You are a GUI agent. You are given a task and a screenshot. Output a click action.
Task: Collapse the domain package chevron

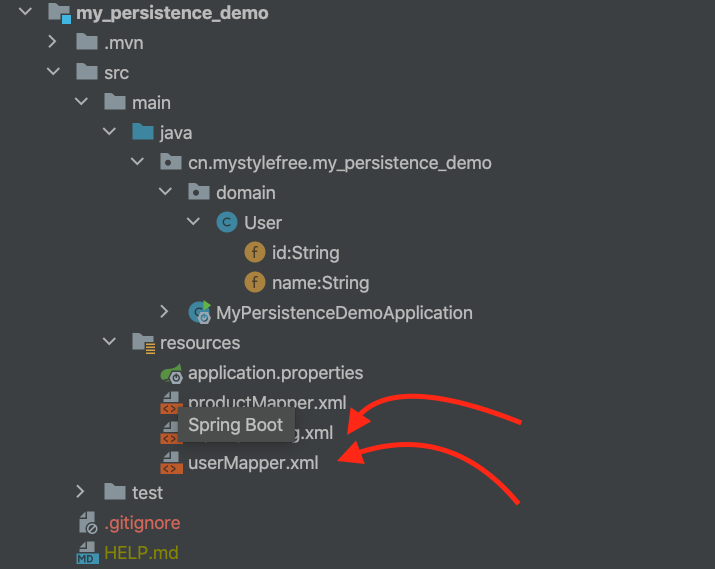(x=165, y=193)
